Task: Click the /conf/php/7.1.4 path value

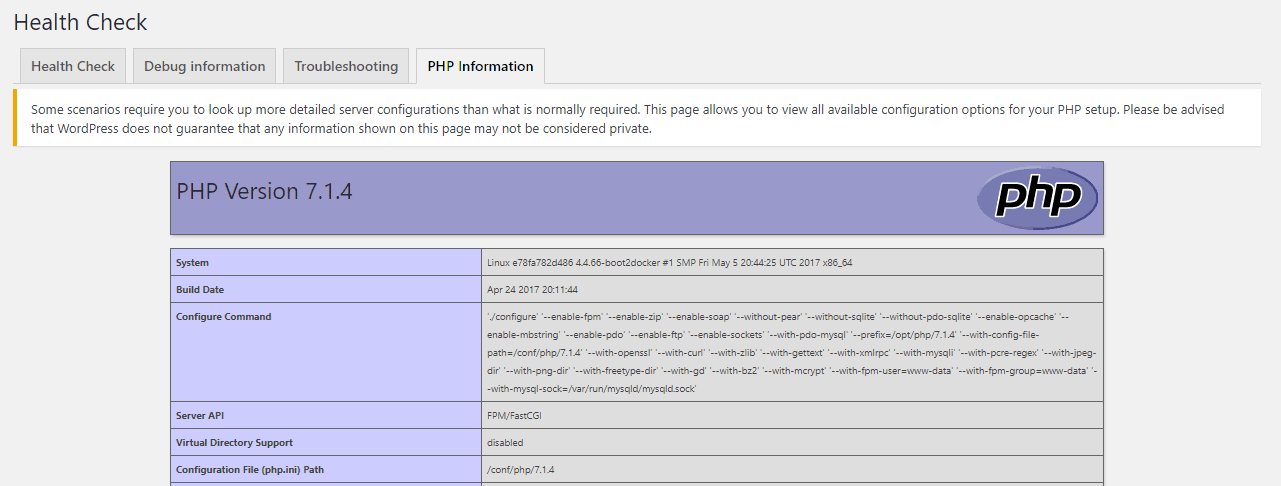Action: (520, 469)
